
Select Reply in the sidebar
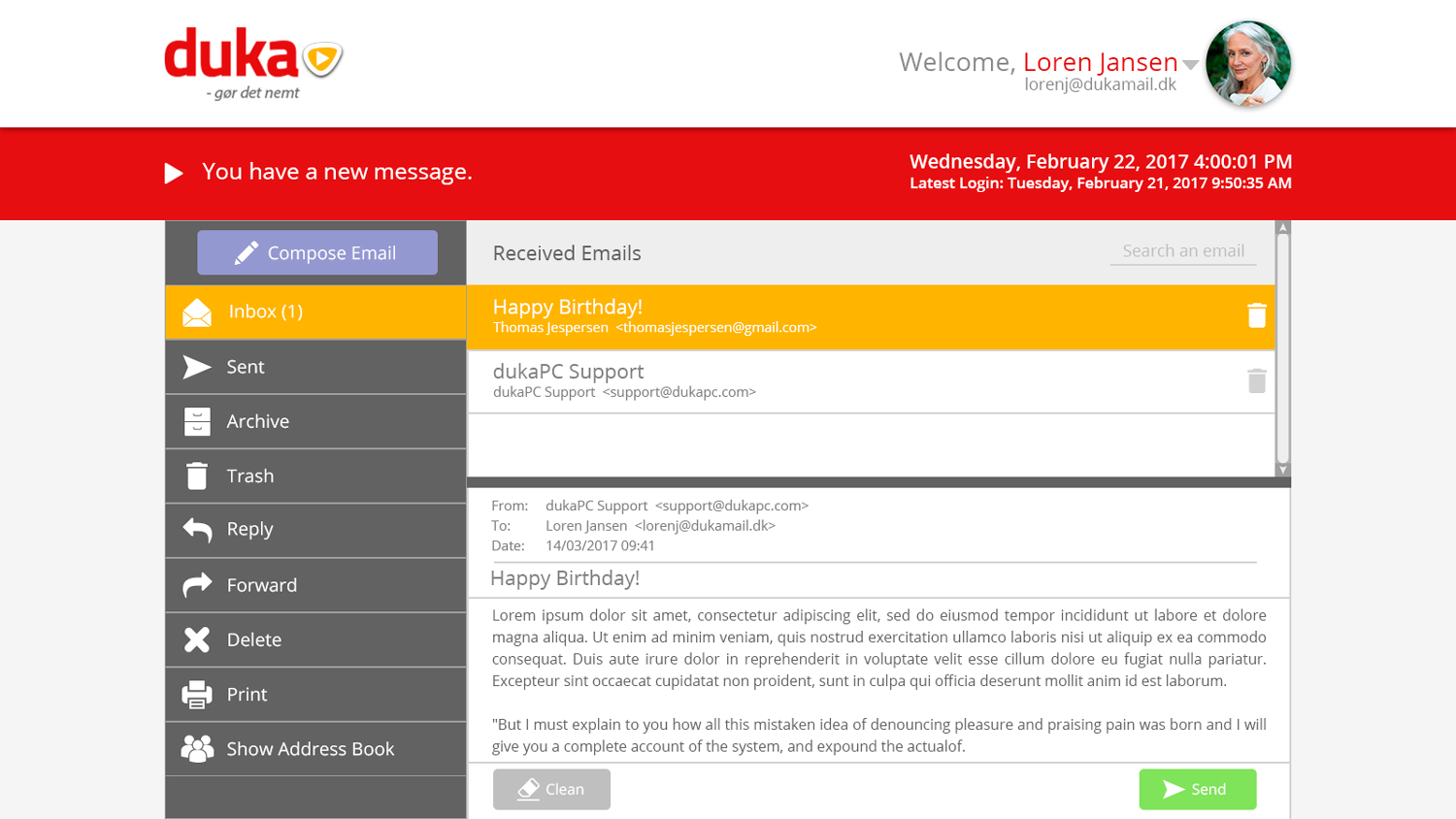pos(315,530)
